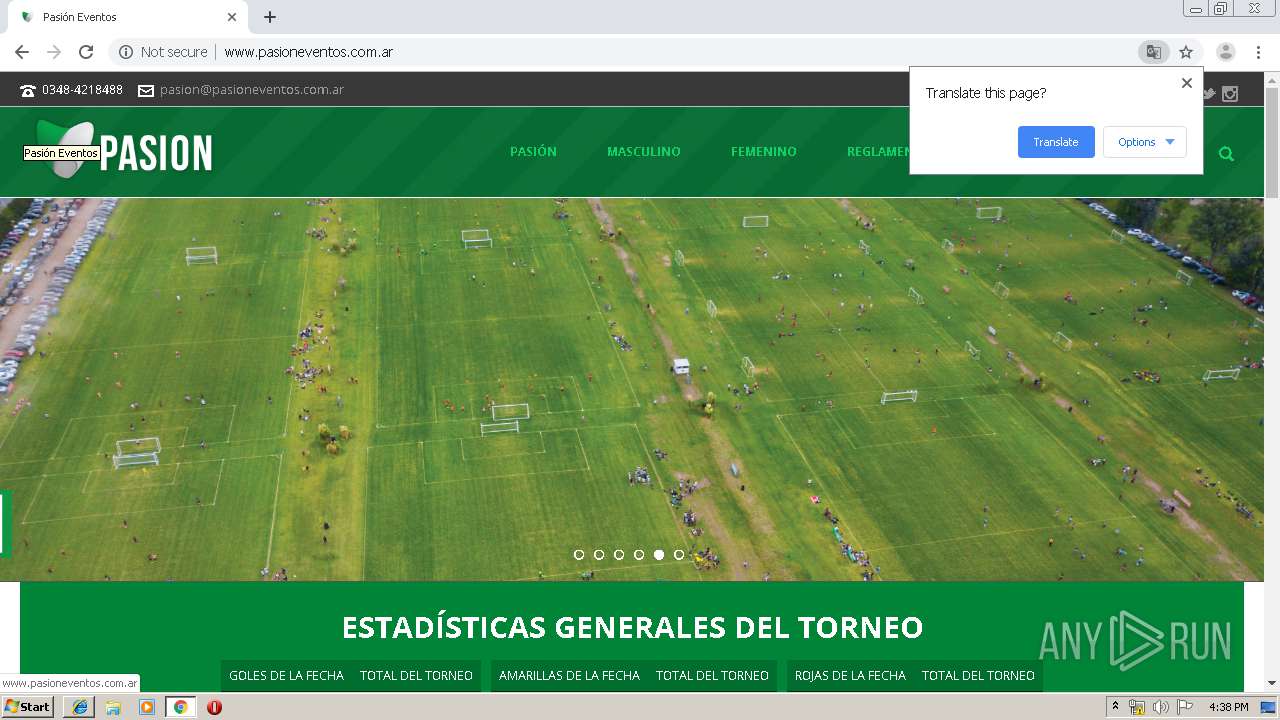This screenshot has height=720, width=1280.
Task: Bookmark this page with the star icon
Action: [1186, 52]
